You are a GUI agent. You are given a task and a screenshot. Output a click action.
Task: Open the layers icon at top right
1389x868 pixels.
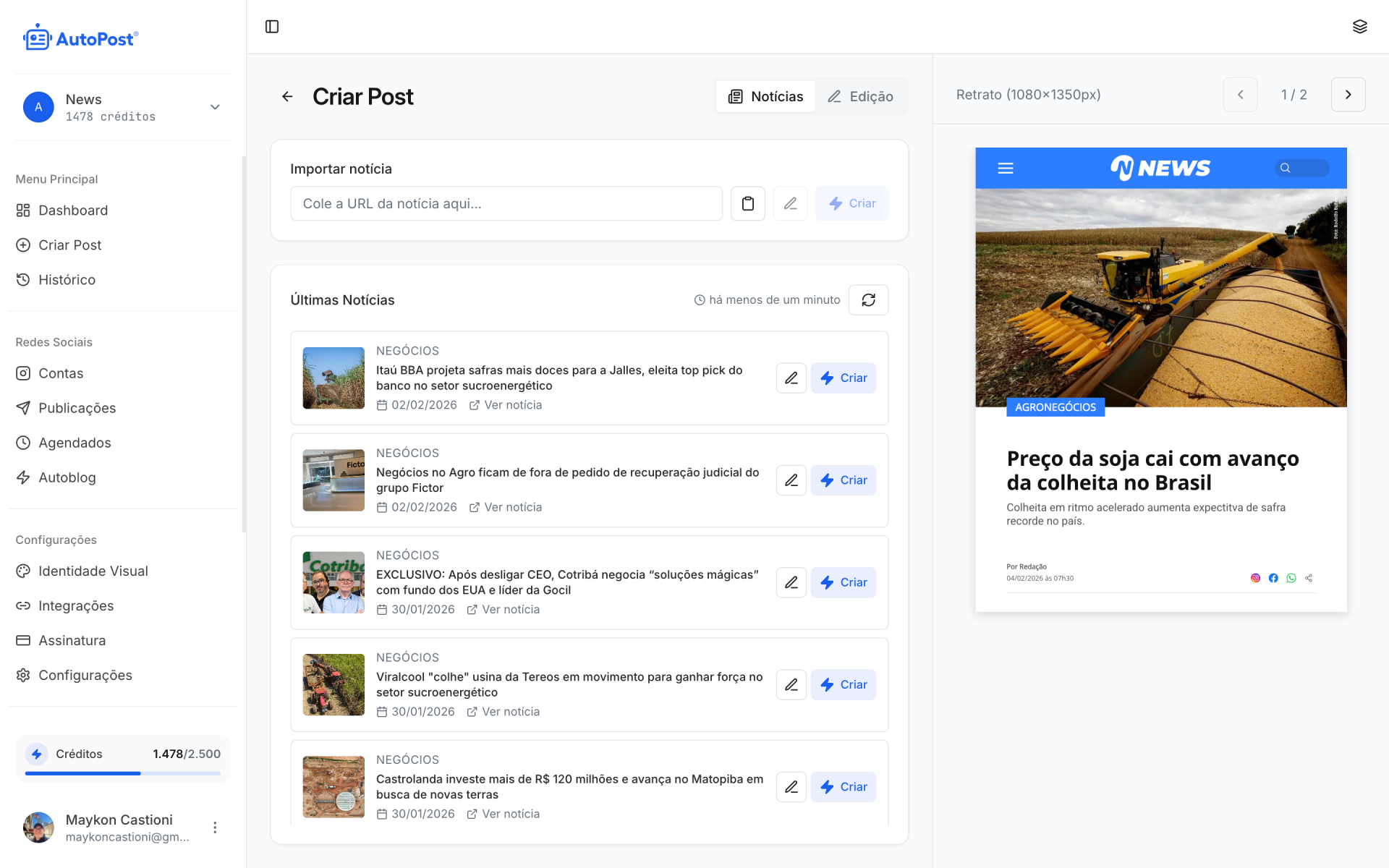point(1360,26)
